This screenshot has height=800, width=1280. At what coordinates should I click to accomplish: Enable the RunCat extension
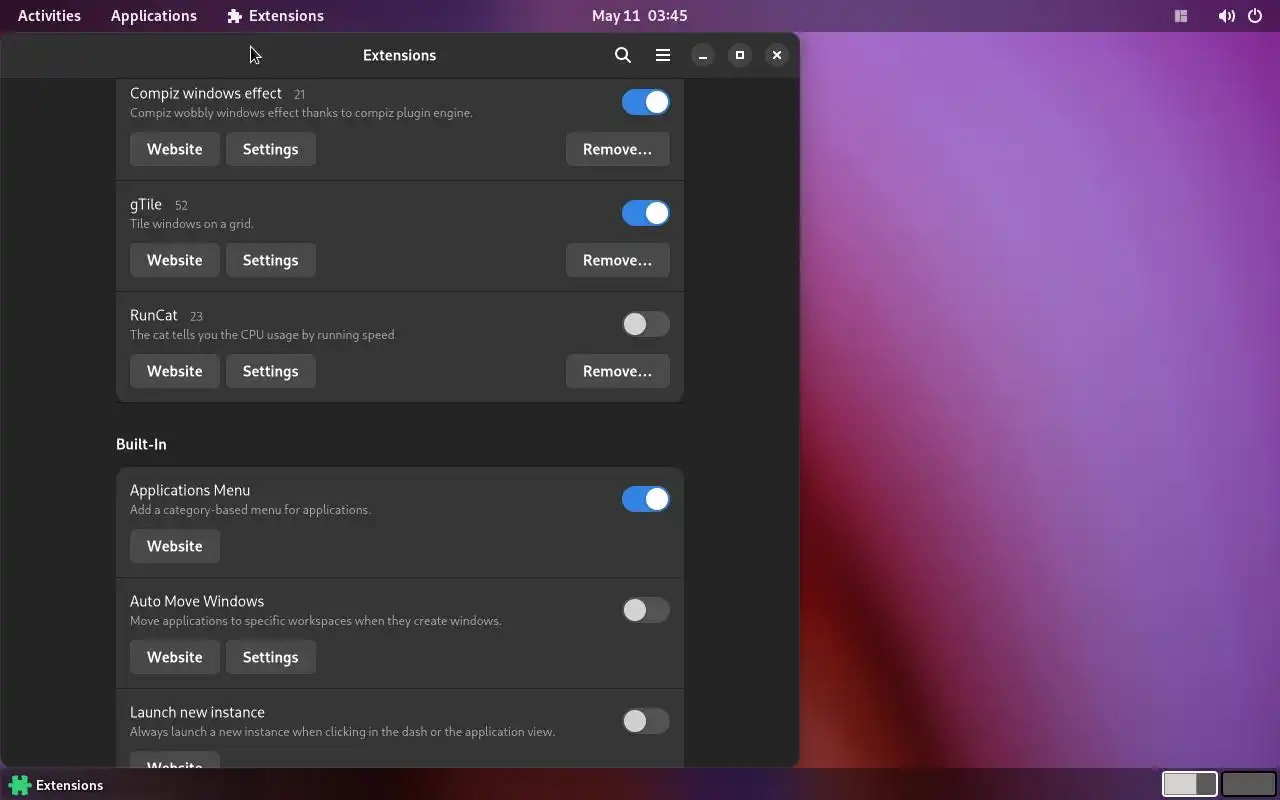(645, 324)
